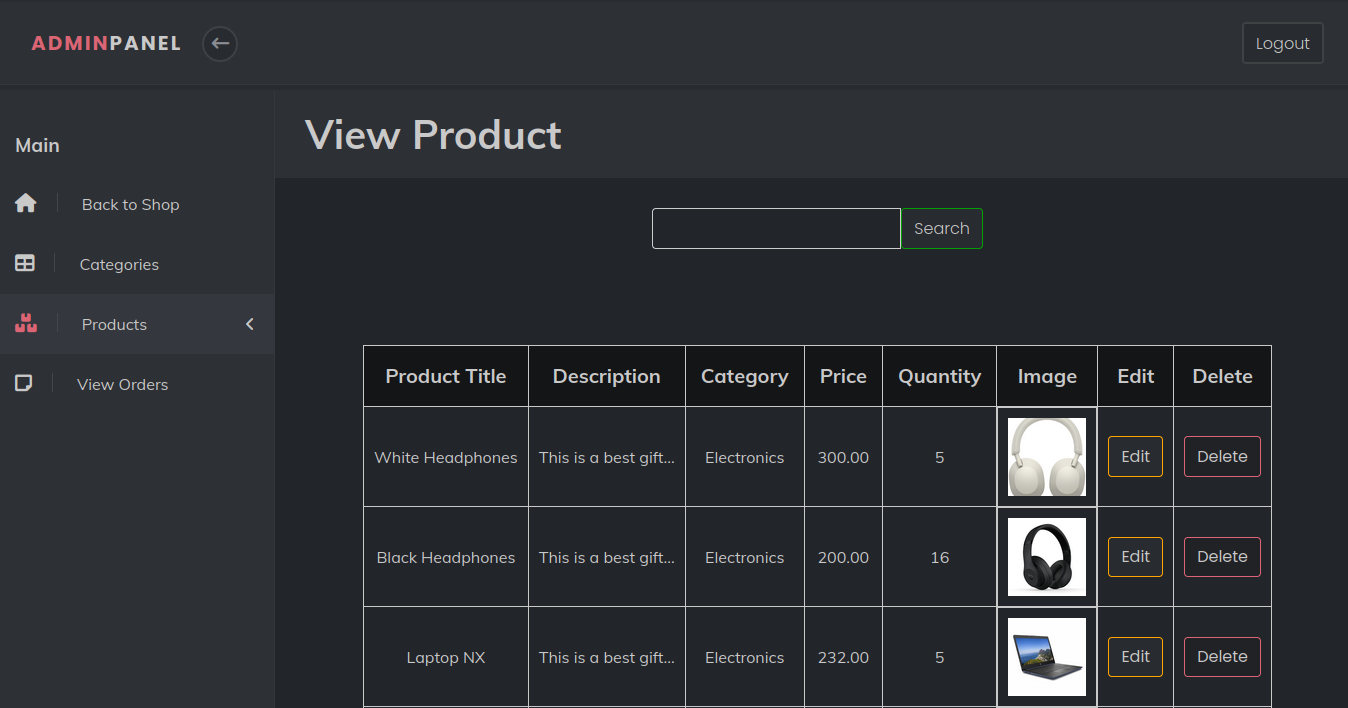Viewport: 1348px width, 708px height.
Task: Delete the Black Headphones product
Action: pos(1222,557)
